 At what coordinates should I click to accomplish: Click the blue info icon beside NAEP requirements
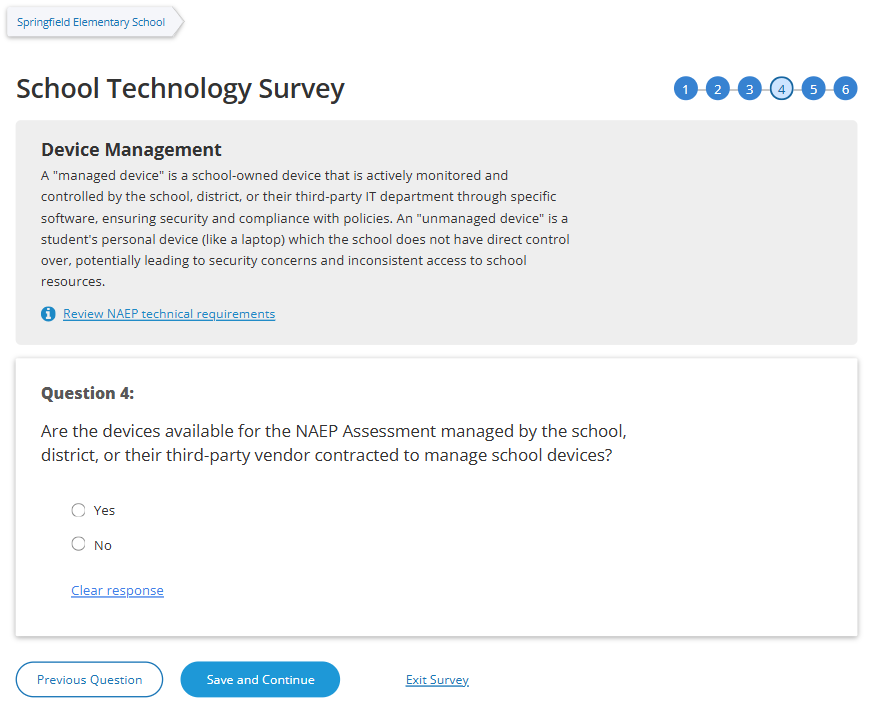tap(48, 314)
